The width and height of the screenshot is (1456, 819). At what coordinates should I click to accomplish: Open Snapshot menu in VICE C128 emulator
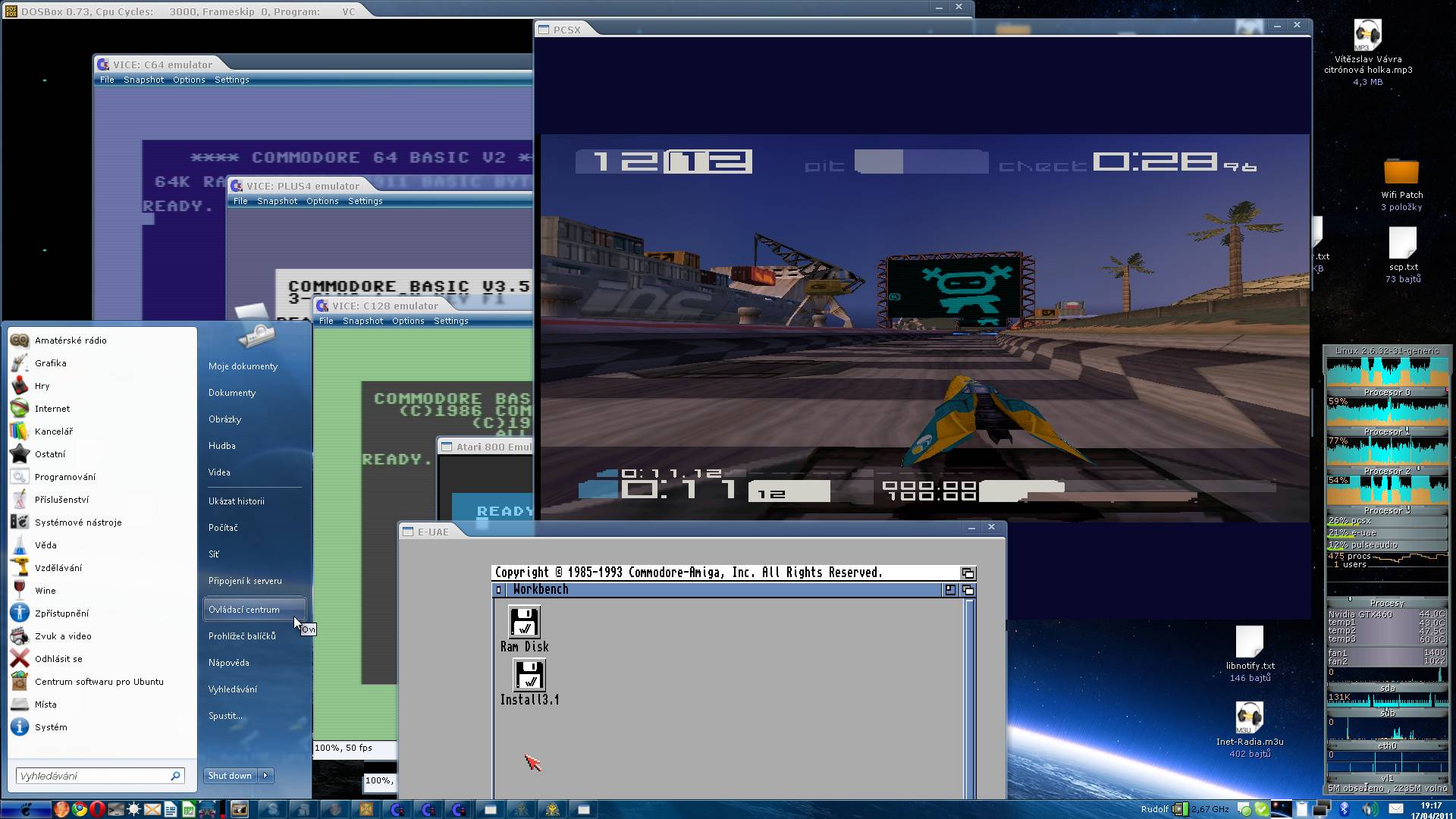(x=362, y=321)
